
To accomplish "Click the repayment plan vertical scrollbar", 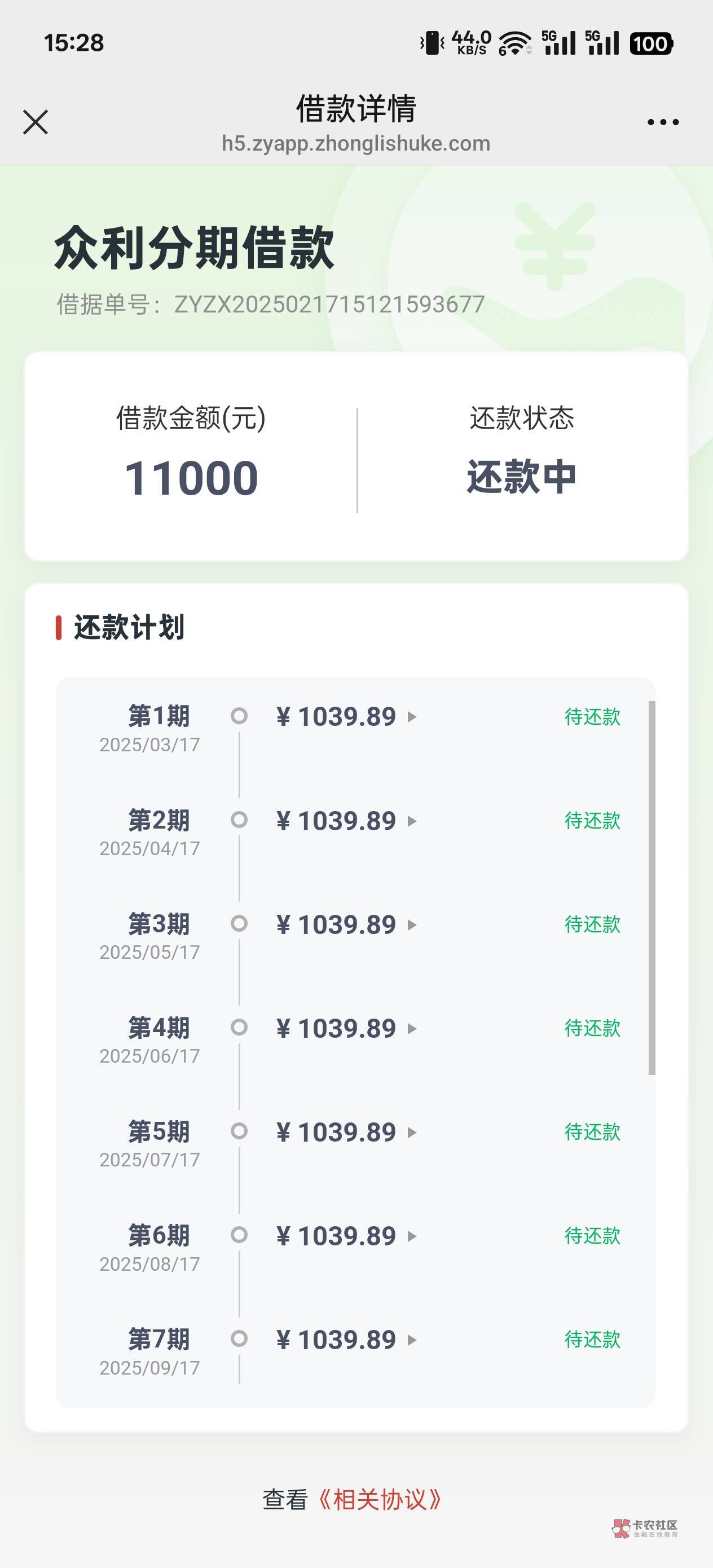I will coord(652,889).
